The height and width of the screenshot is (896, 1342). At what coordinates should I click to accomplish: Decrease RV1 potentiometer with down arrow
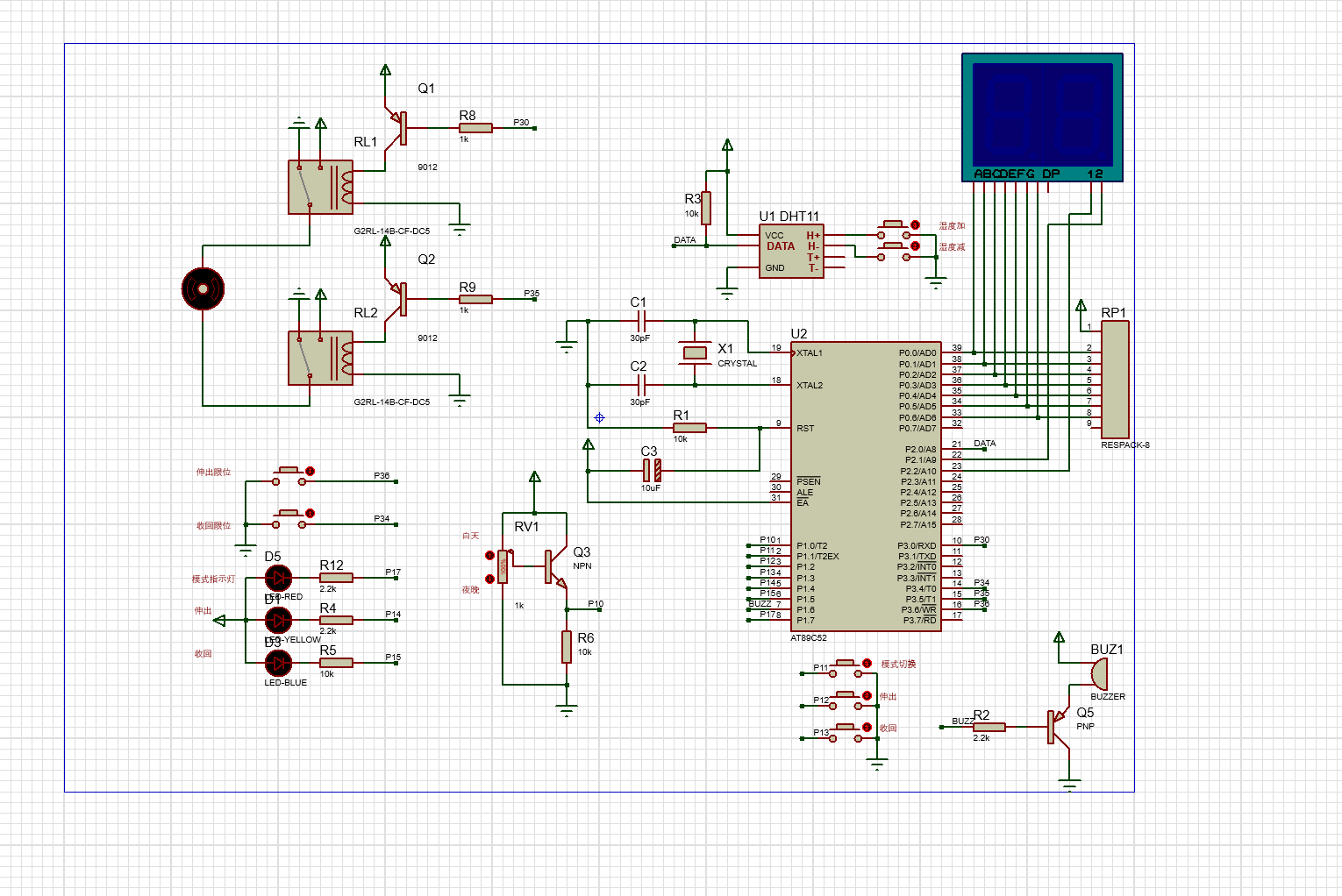pos(489,579)
